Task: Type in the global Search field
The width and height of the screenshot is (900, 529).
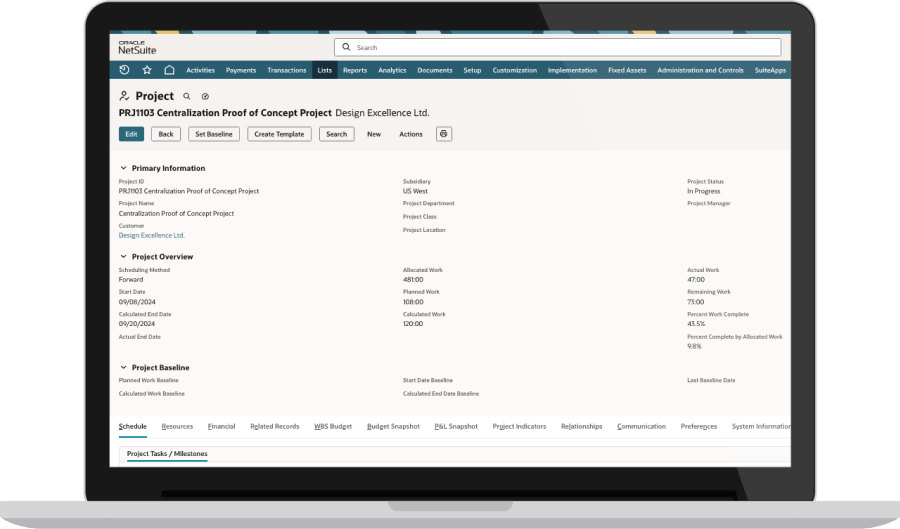Action: pos(560,47)
